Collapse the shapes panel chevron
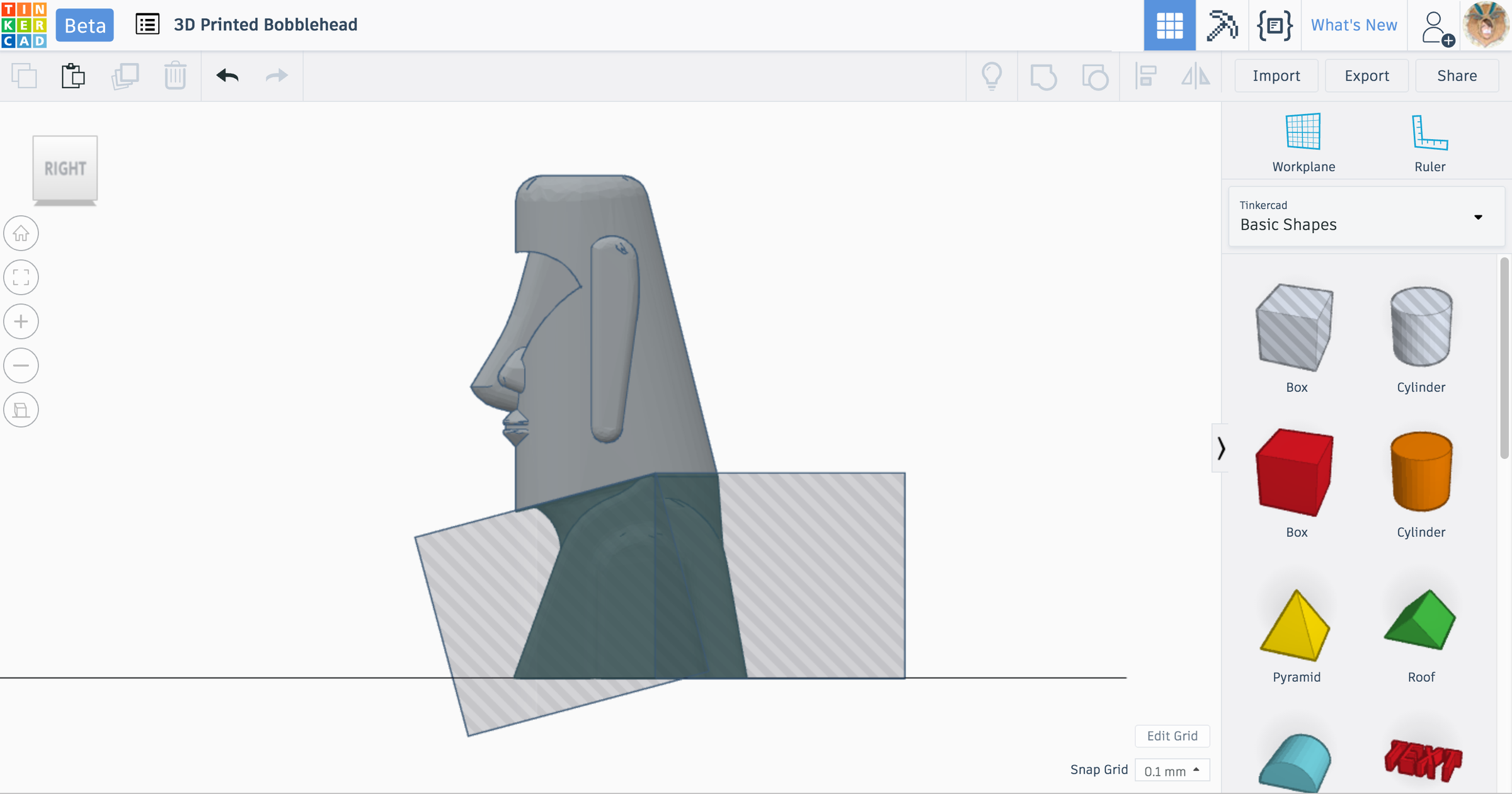Screen dimensions: 1512x794 click(1221, 448)
